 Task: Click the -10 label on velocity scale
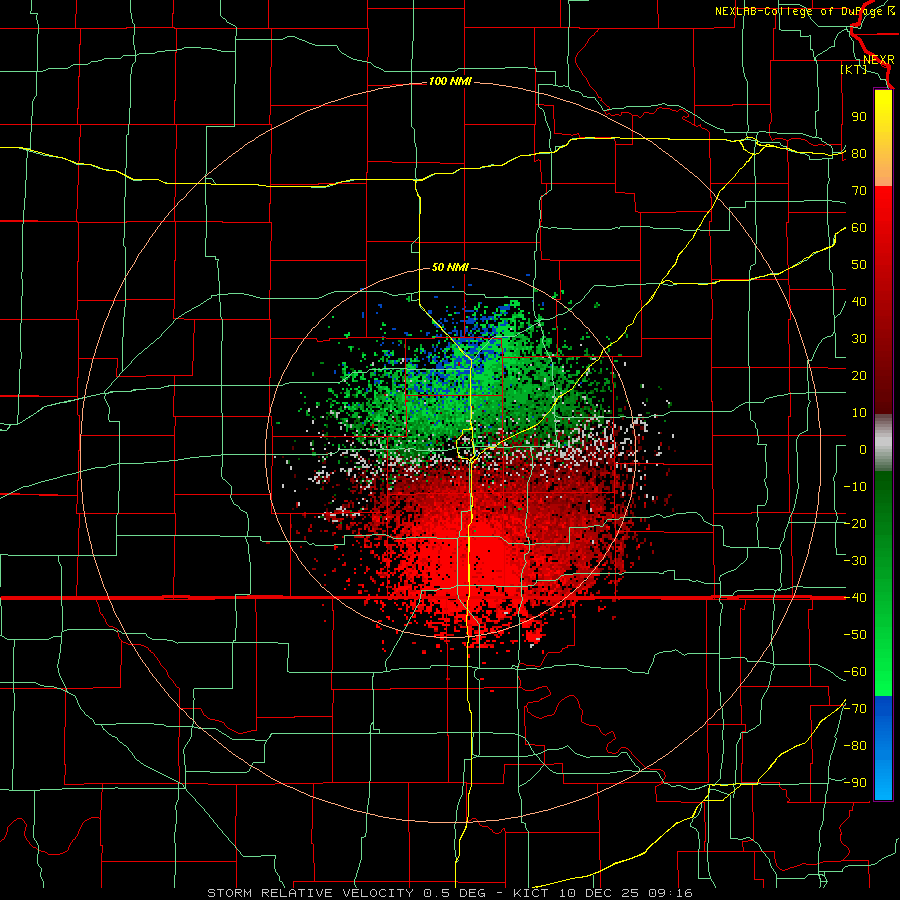[x=855, y=487]
